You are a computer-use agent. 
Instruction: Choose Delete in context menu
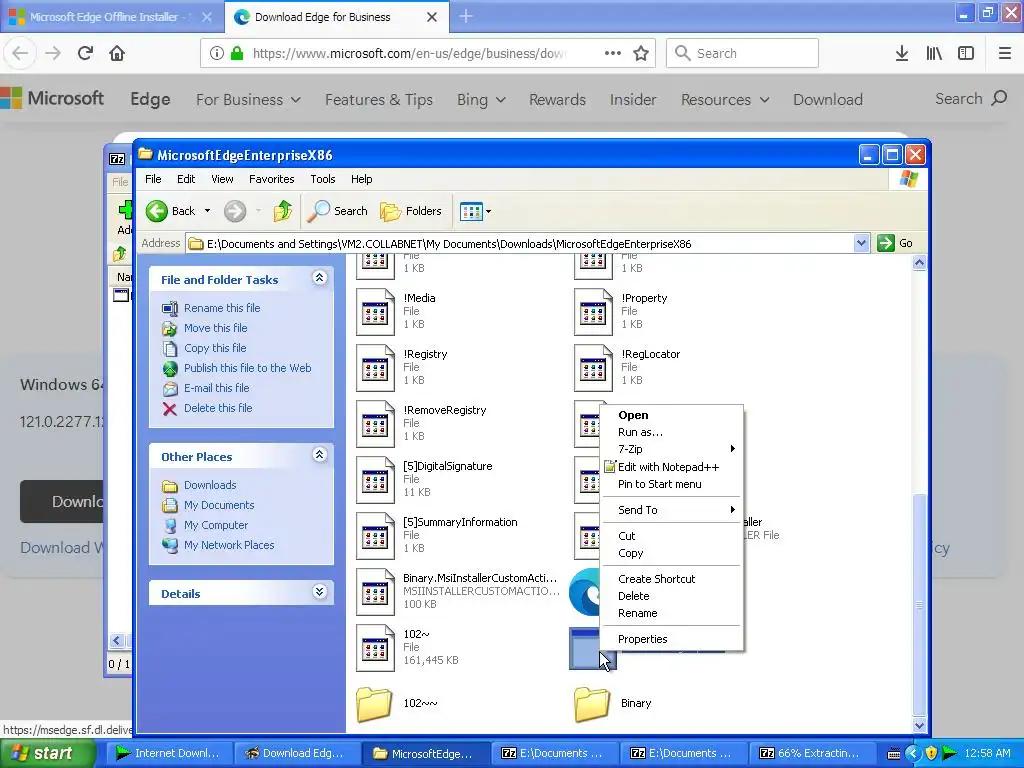pyautogui.click(x=671, y=596)
